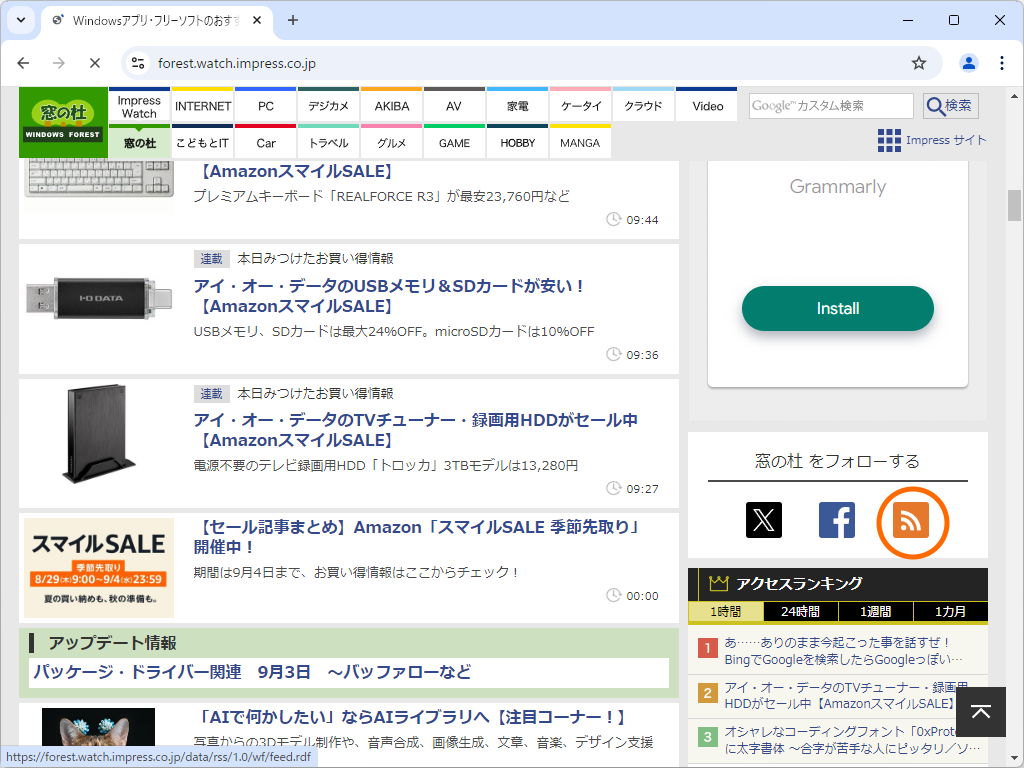Click the crown icon in アクセスランキング header

point(719,583)
